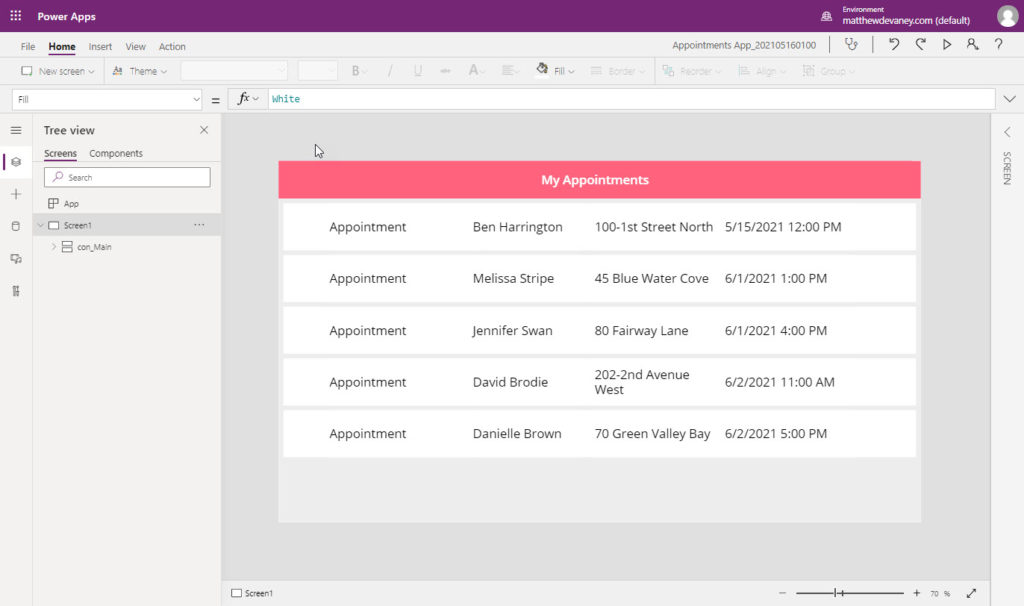Open the Insert menu

point(99,45)
